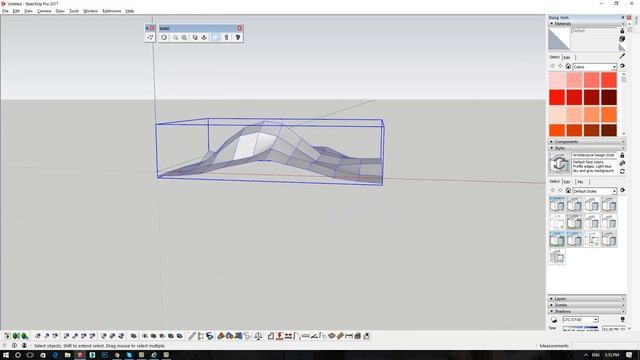Open the UTC time zone dropdown

tap(580, 320)
